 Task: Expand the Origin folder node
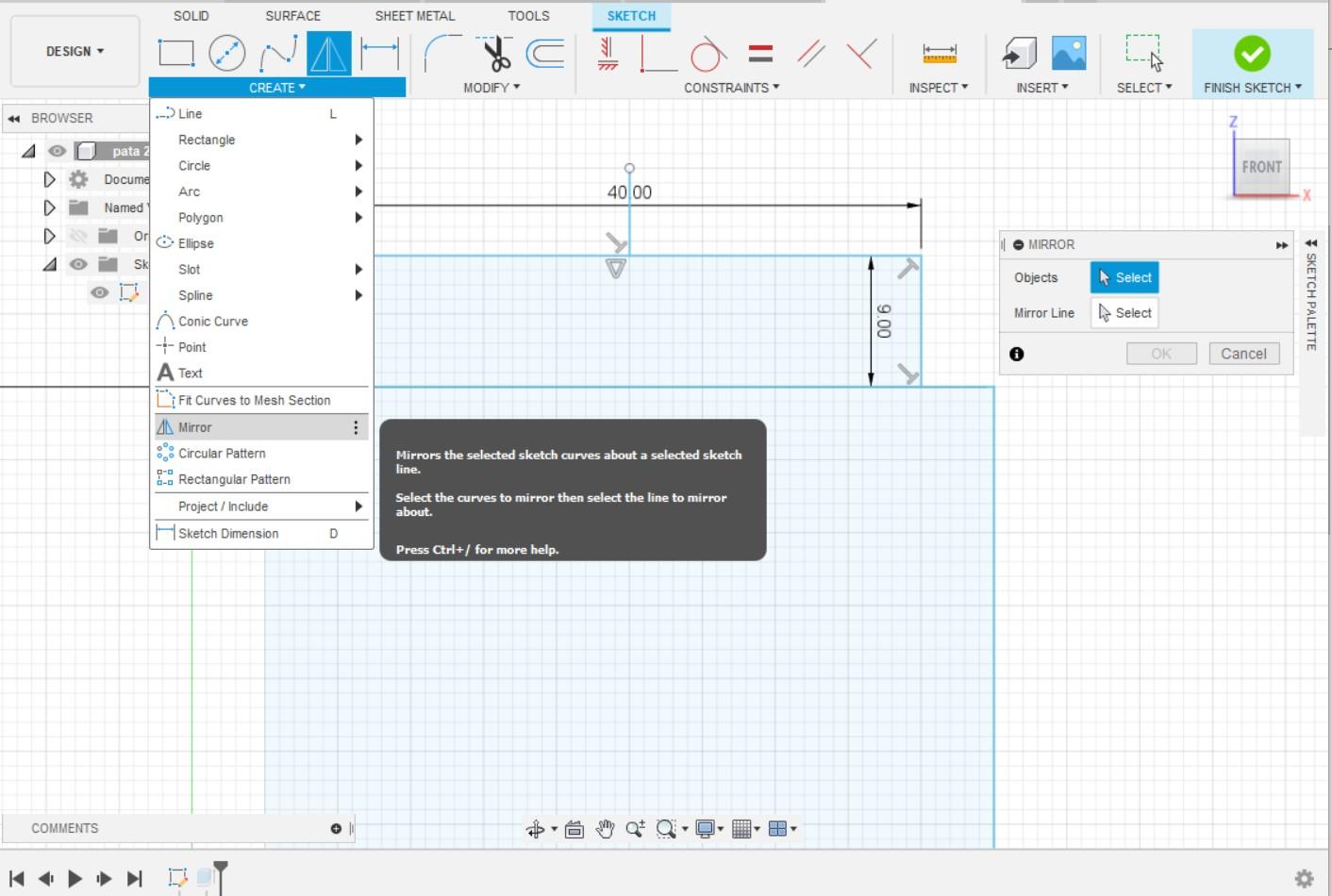[x=49, y=236]
